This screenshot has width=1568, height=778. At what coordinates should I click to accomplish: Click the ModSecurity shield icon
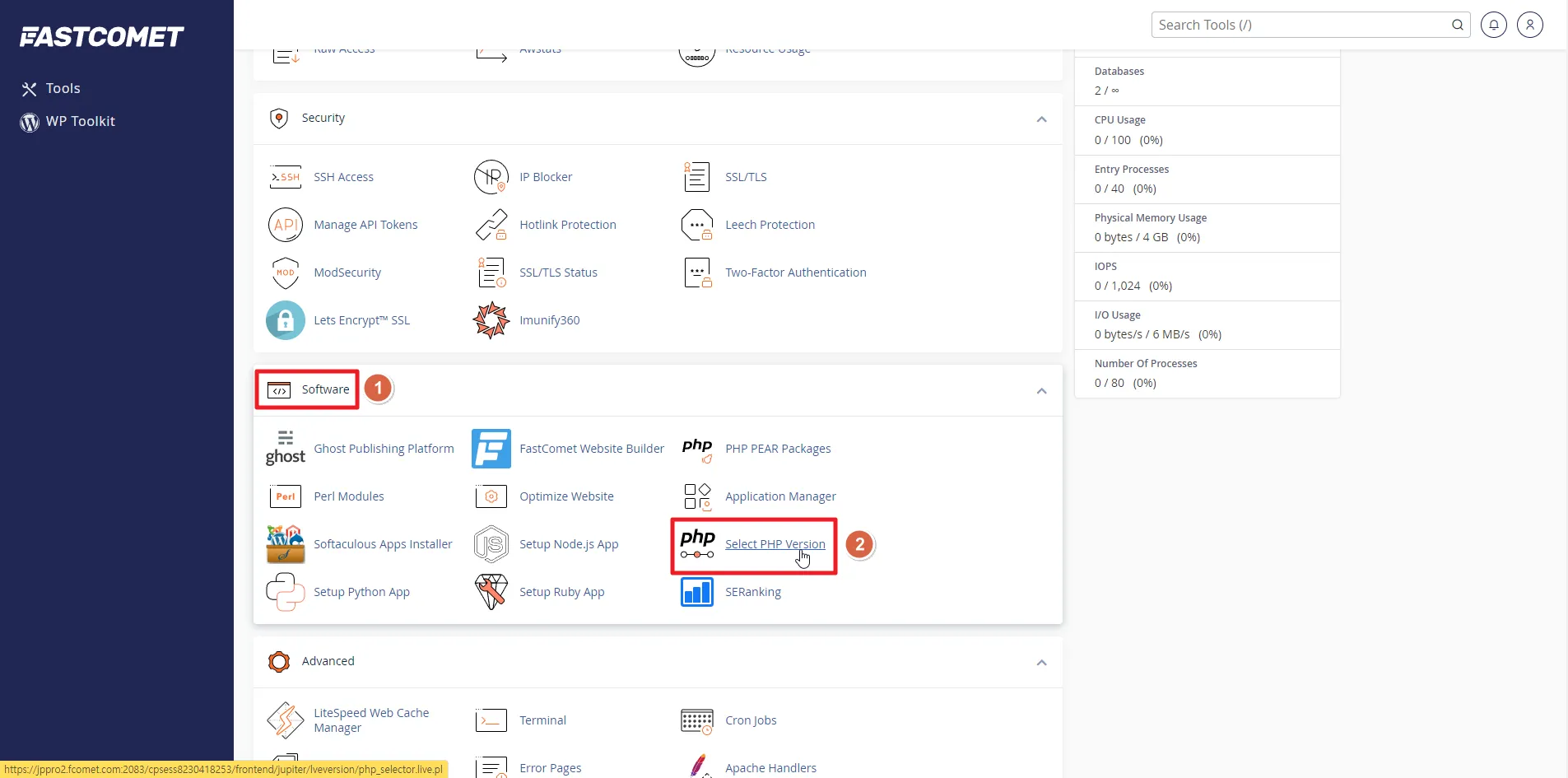click(286, 273)
